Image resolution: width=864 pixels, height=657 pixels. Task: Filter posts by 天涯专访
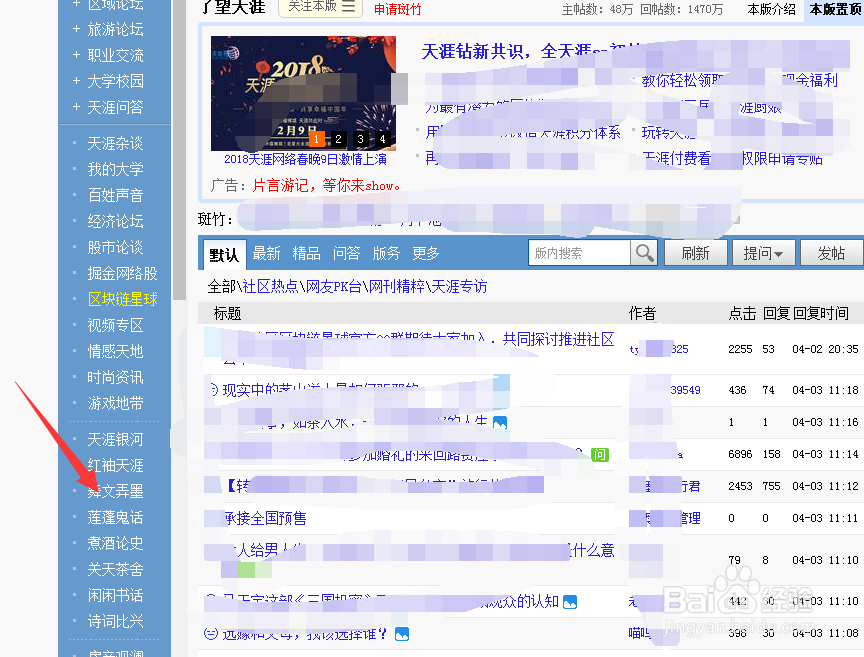coord(459,287)
